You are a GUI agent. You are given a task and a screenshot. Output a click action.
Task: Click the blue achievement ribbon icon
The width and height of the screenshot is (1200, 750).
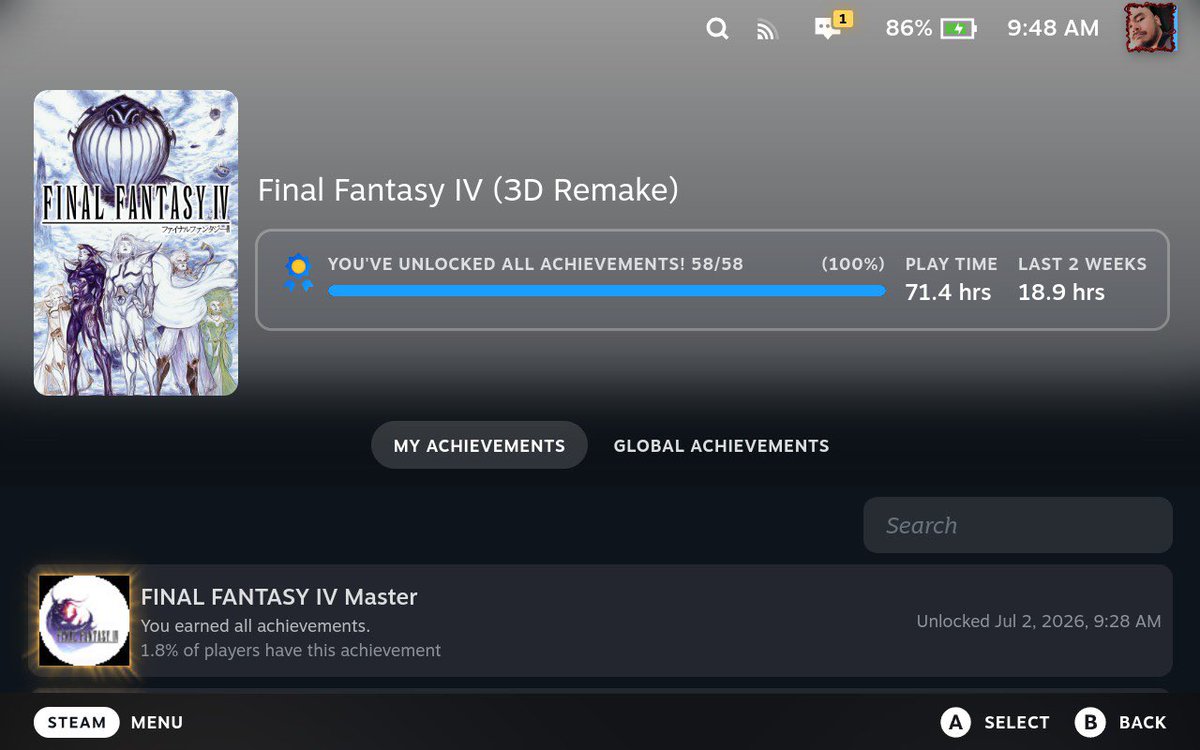pos(297,273)
